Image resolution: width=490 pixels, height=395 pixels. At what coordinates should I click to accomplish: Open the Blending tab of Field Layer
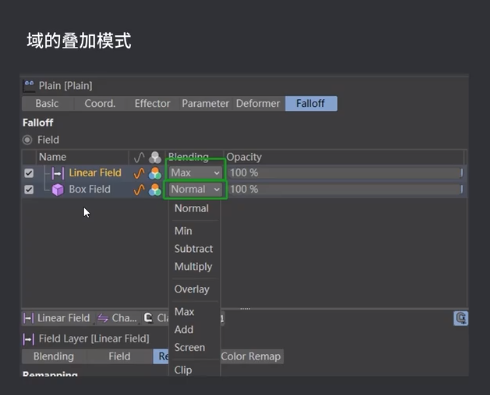click(x=54, y=356)
